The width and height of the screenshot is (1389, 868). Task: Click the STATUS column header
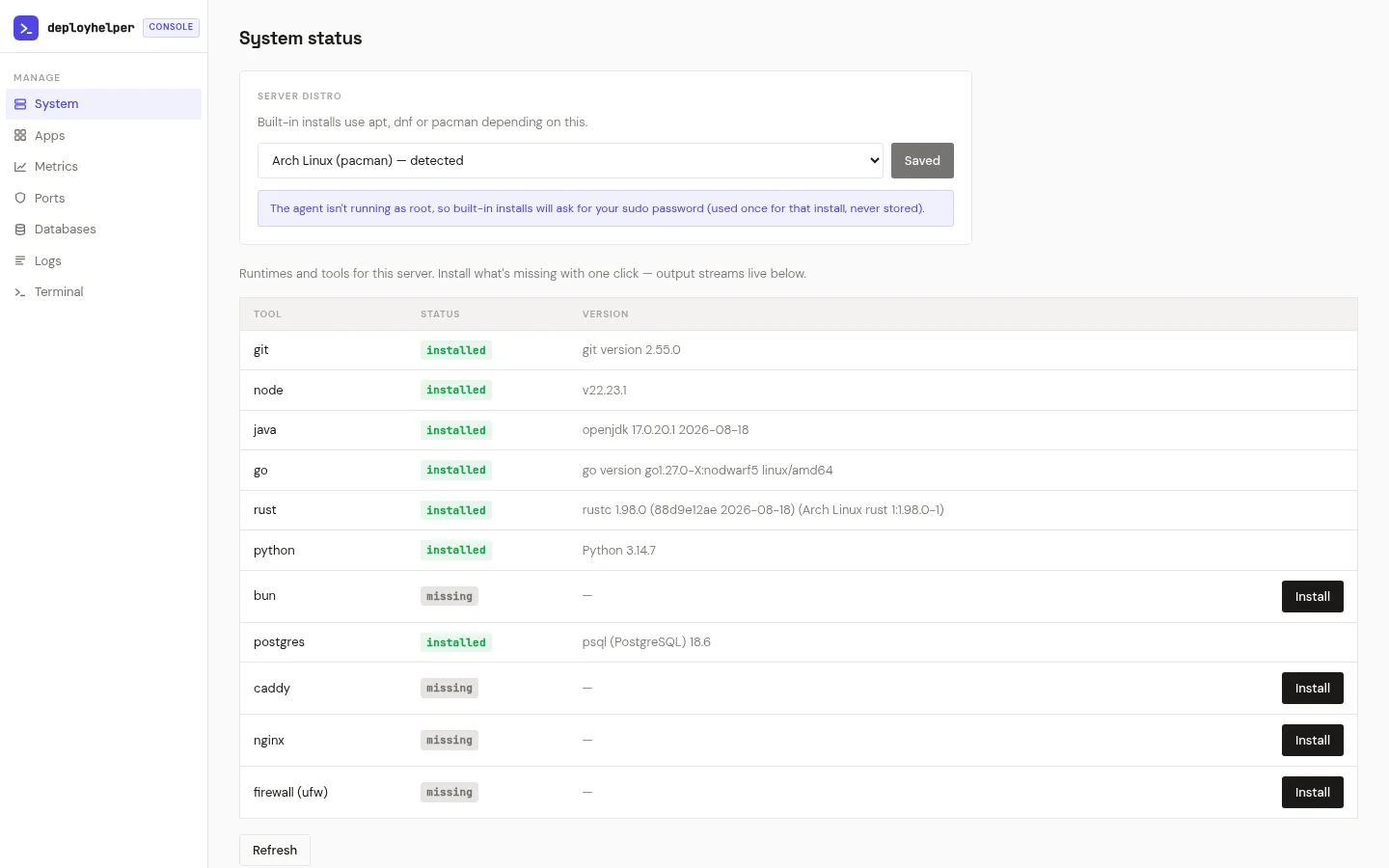[x=440, y=314]
